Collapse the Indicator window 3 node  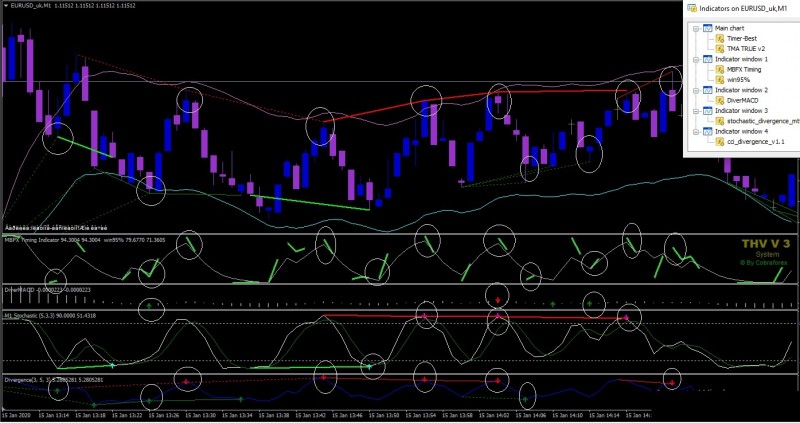[695, 111]
